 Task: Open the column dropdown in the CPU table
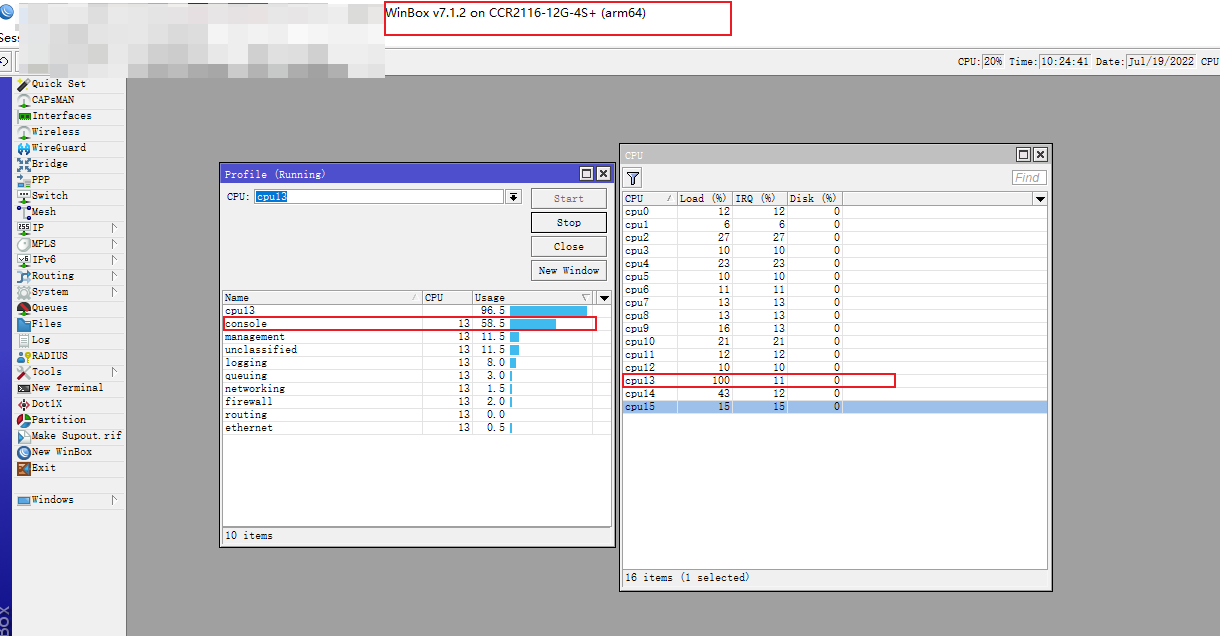tap(1040, 199)
